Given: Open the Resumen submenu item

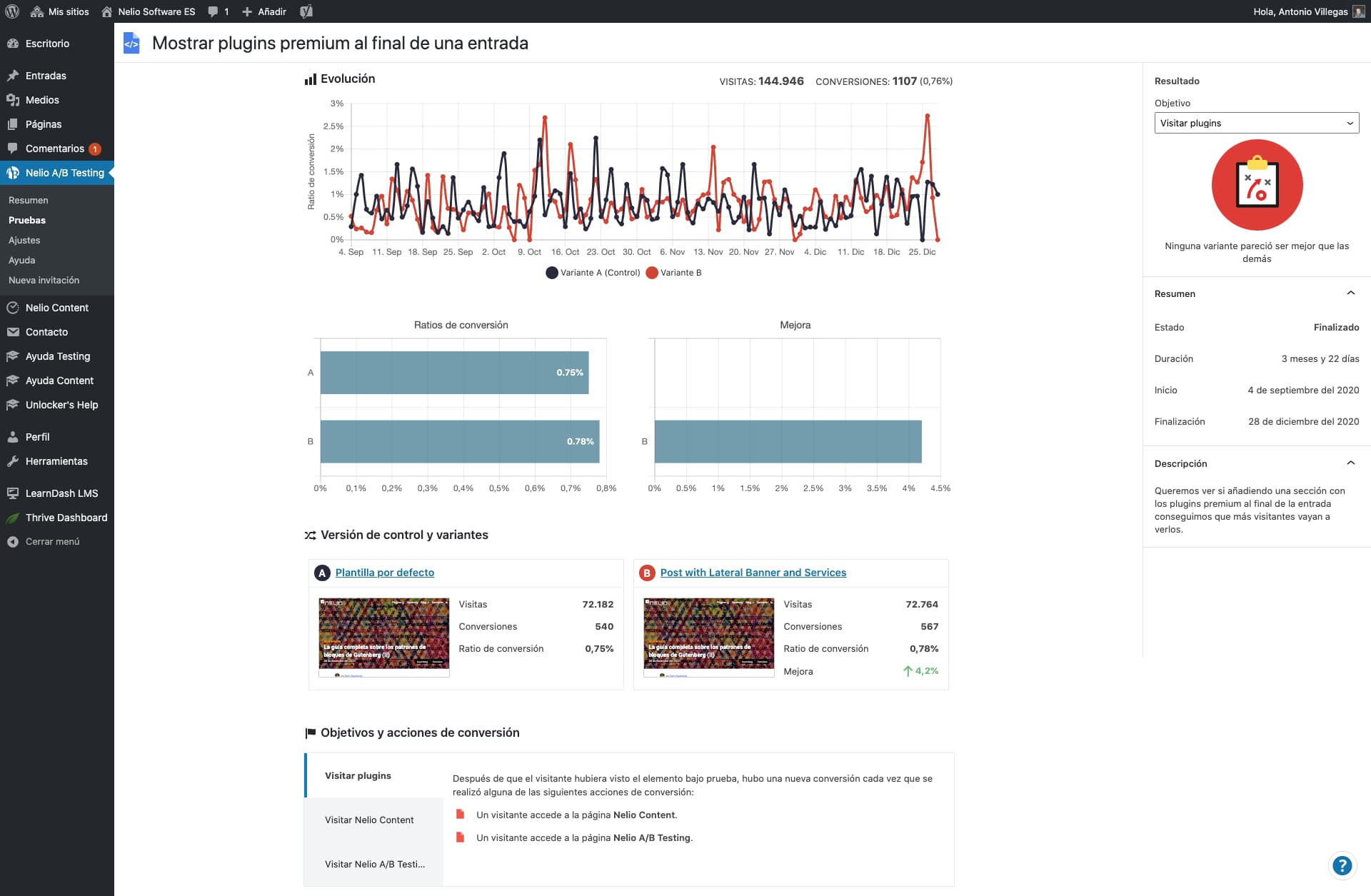Looking at the screenshot, I should pyautogui.click(x=29, y=201).
